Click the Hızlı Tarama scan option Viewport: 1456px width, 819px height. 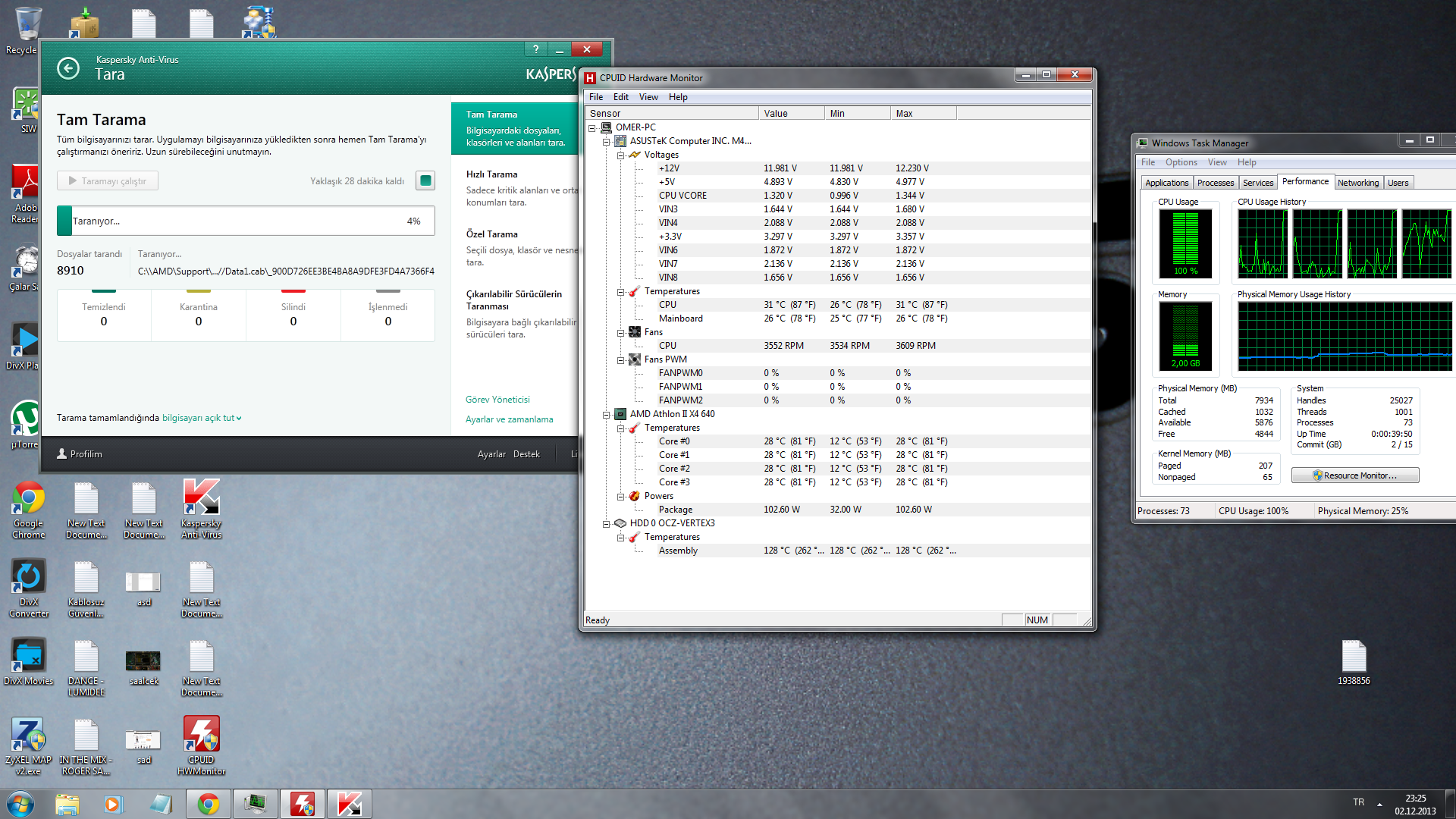(x=491, y=173)
